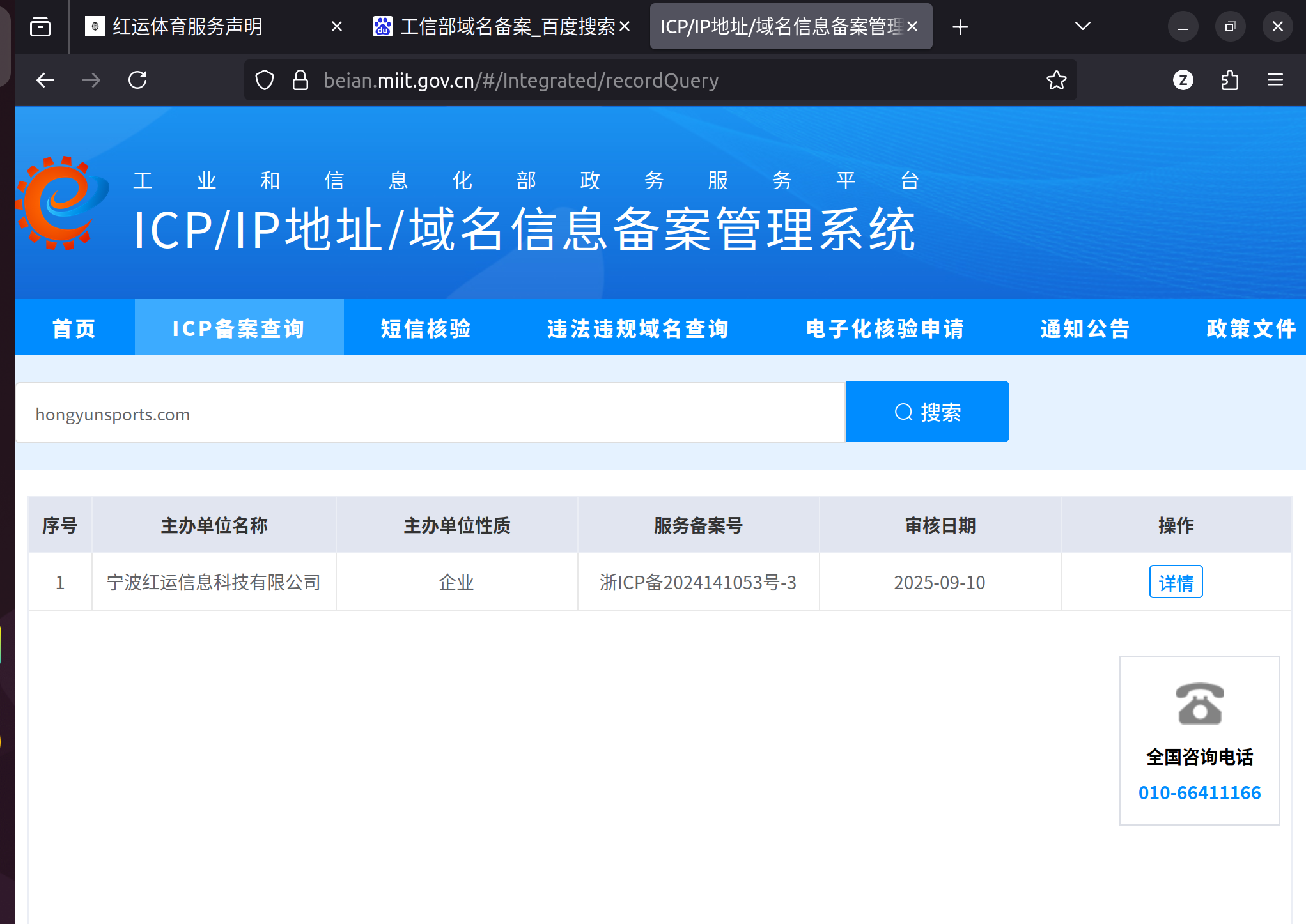The image size is (1306, 924).
Task: Click the hongyunsports.com search field
Action: (x=430, y=414)
